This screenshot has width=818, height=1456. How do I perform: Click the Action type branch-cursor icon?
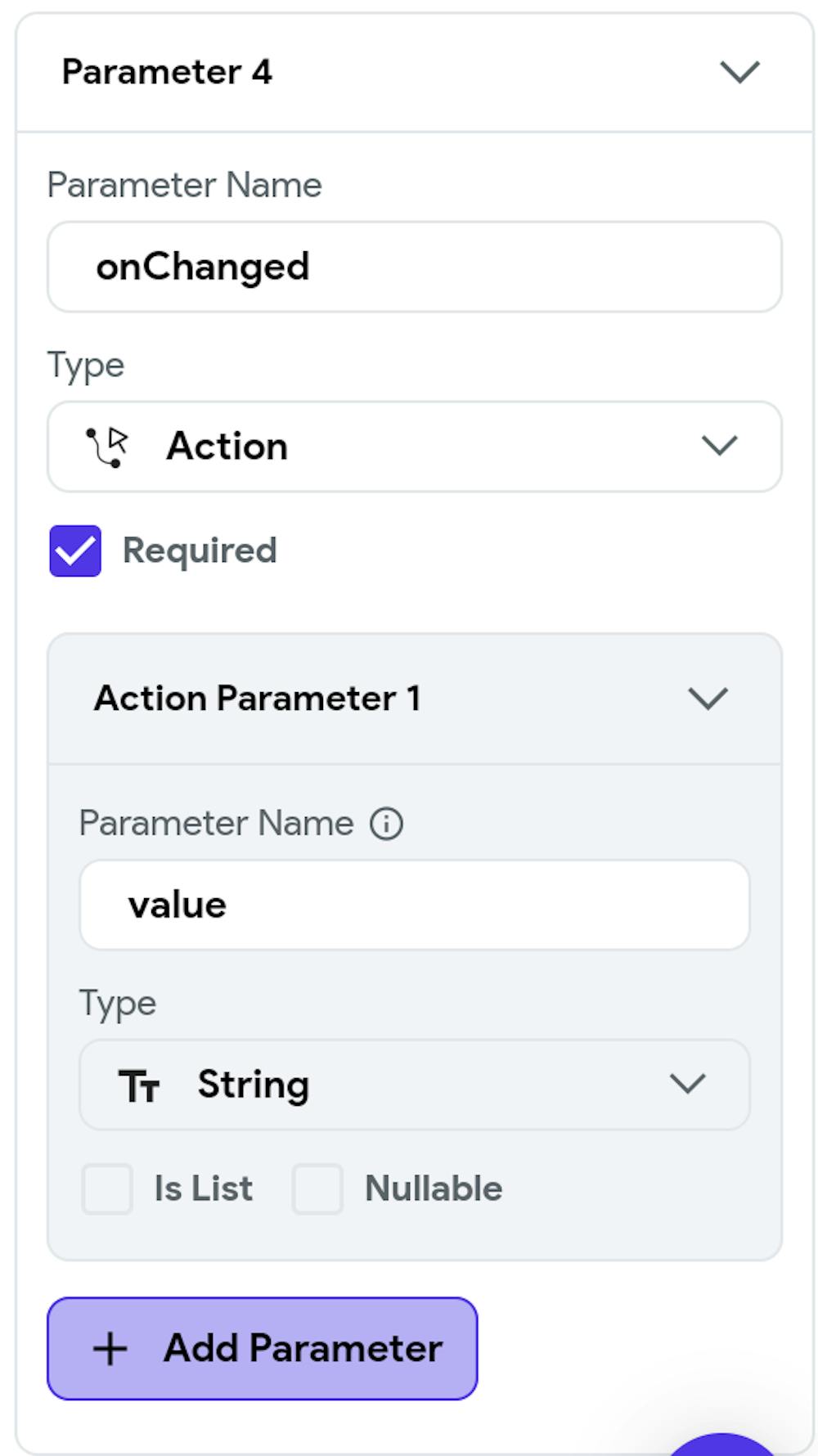107,447
